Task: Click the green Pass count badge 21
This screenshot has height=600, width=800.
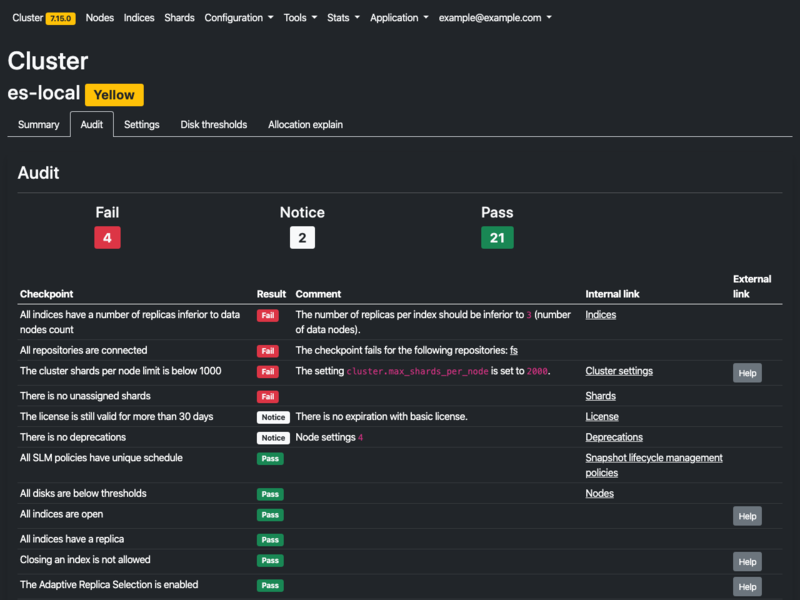Action: click(497, 238)
